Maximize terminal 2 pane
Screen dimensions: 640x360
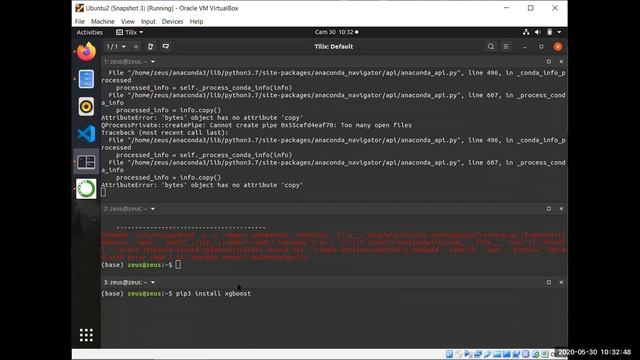[549, 209]
